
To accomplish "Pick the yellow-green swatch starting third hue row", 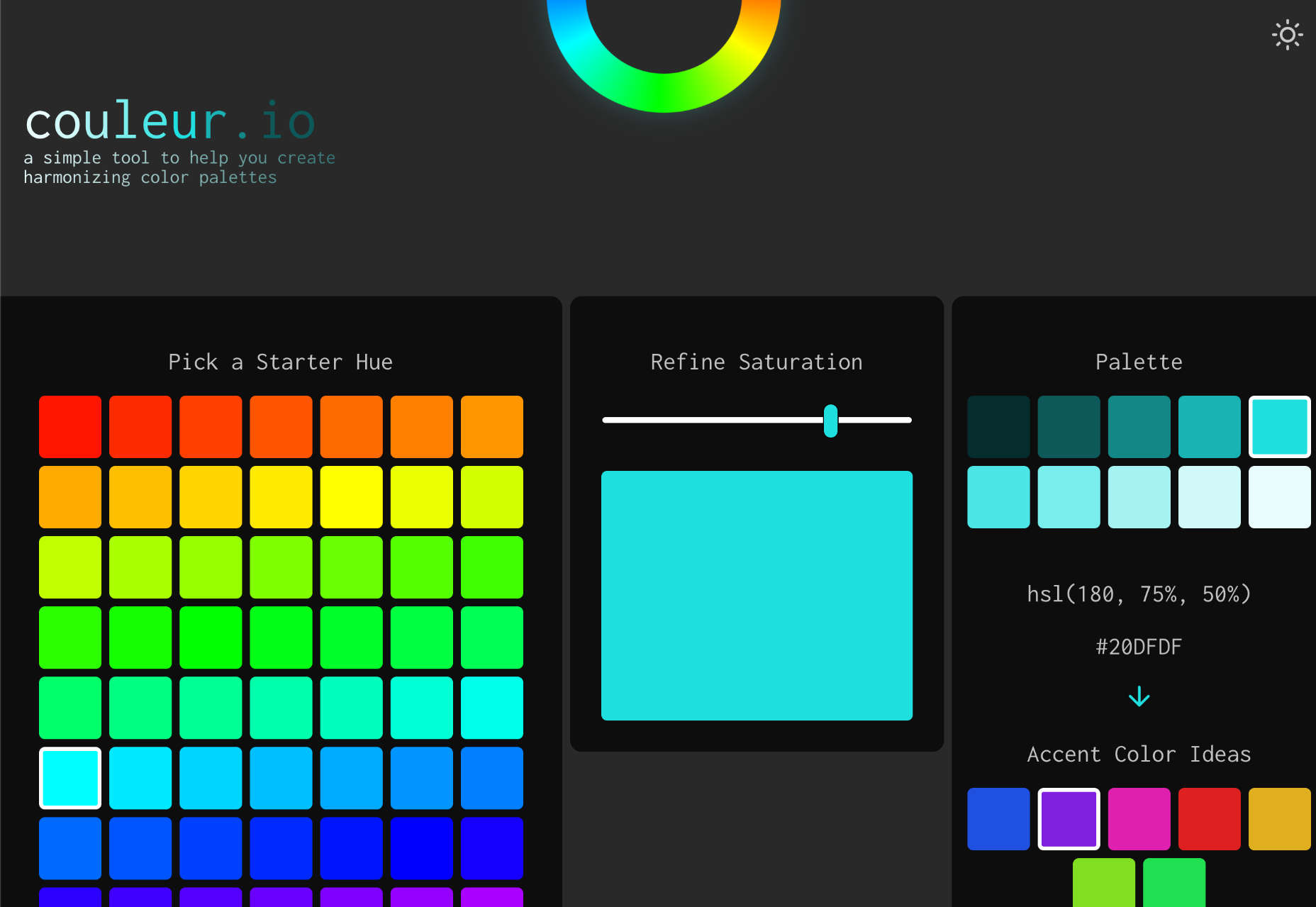I will (70, 567).
